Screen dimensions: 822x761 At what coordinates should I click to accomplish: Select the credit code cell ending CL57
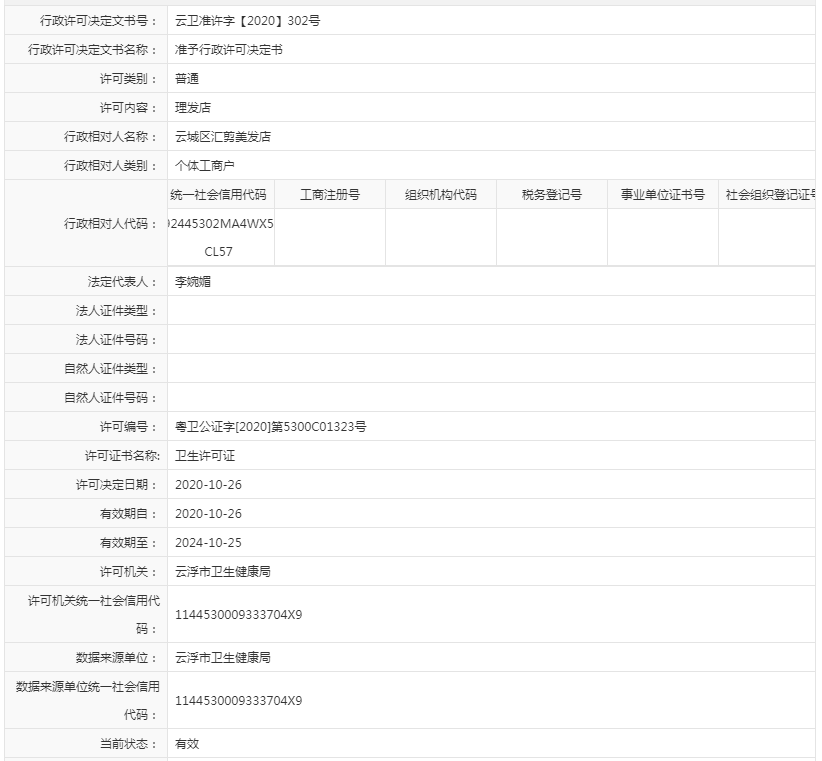221,237
